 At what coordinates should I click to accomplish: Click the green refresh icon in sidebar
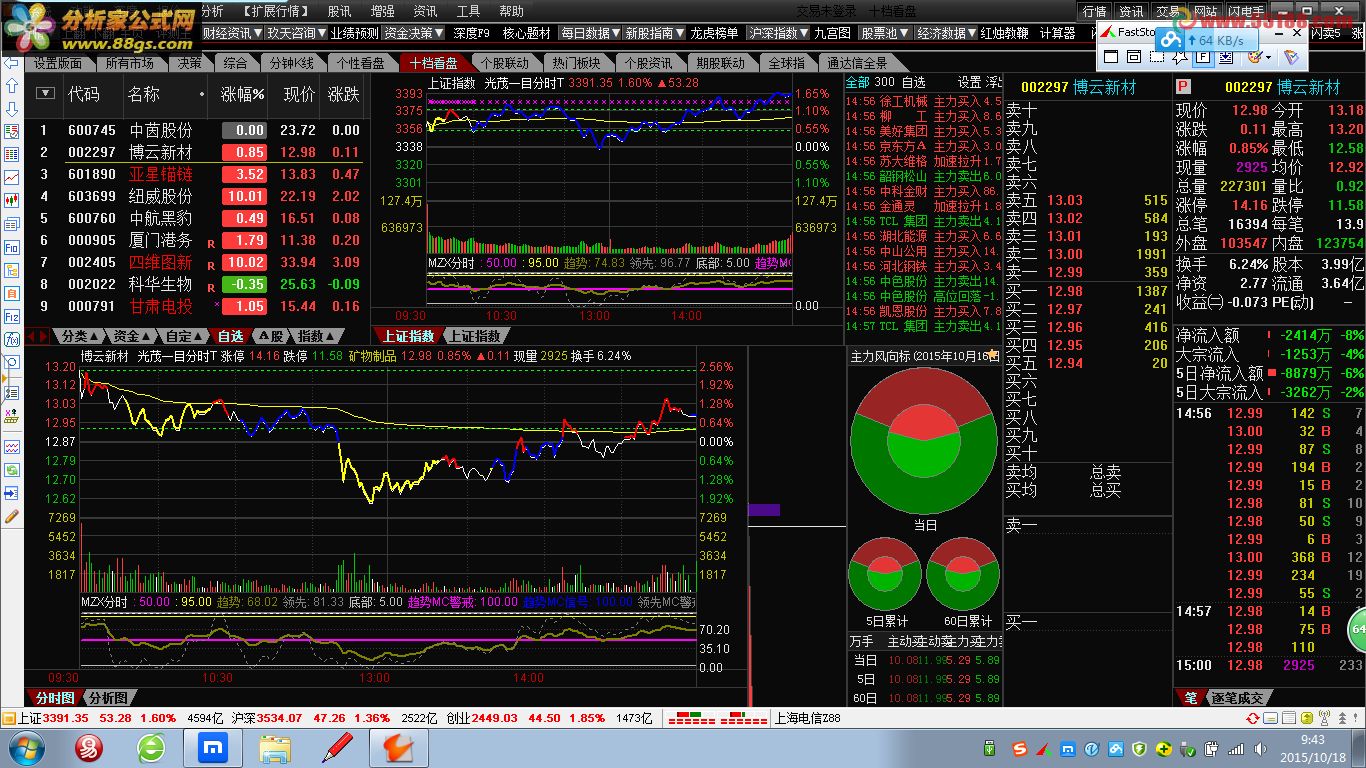(x=12, y=469)
